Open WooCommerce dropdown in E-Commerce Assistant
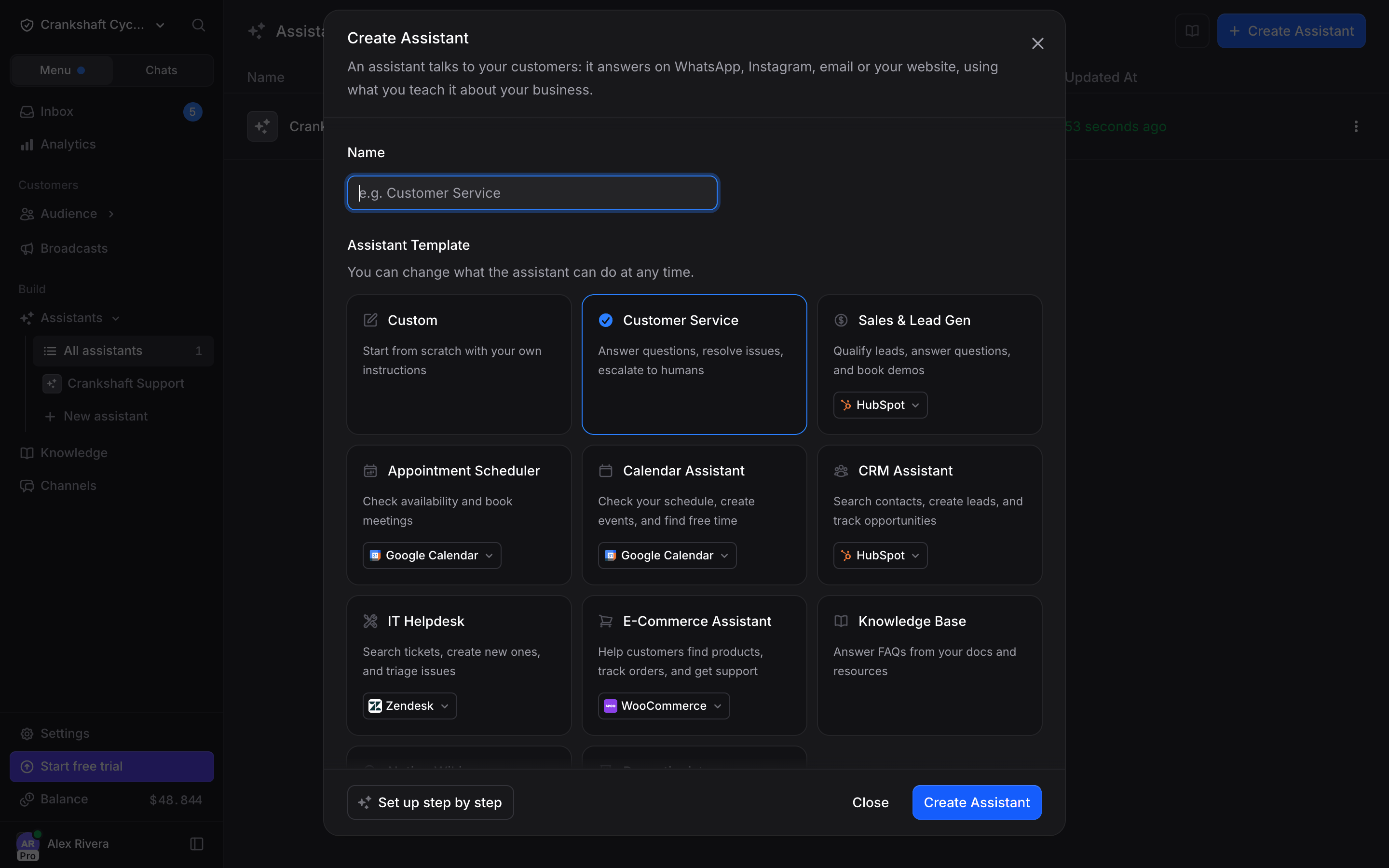 click(x=664, y=706)
